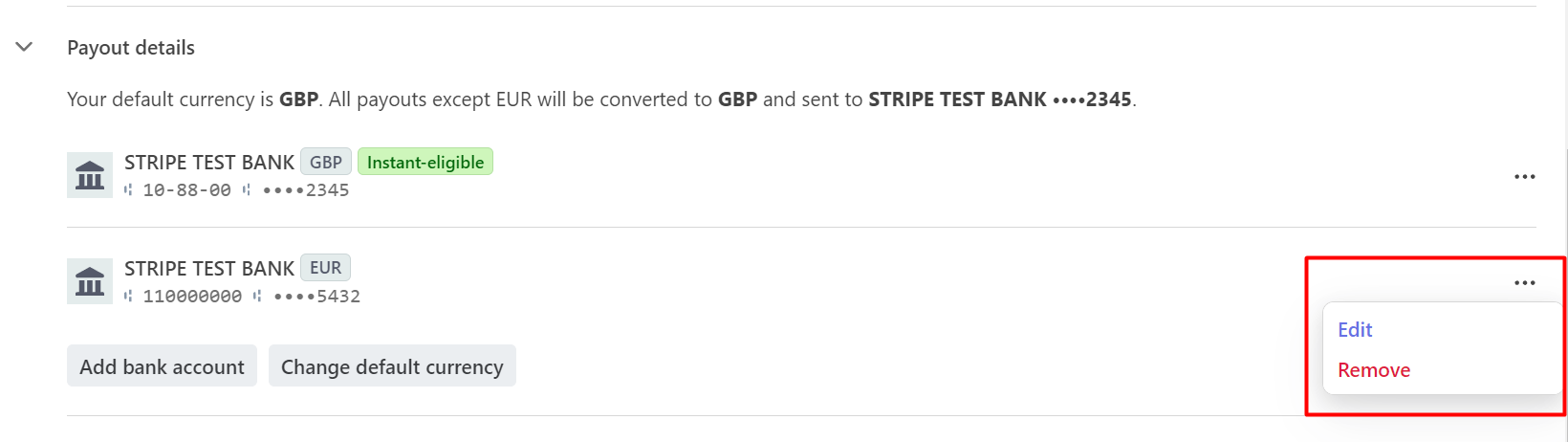
Task: Click the EUR account three-dot overflow icon
Action: [x=1524, y=283]
